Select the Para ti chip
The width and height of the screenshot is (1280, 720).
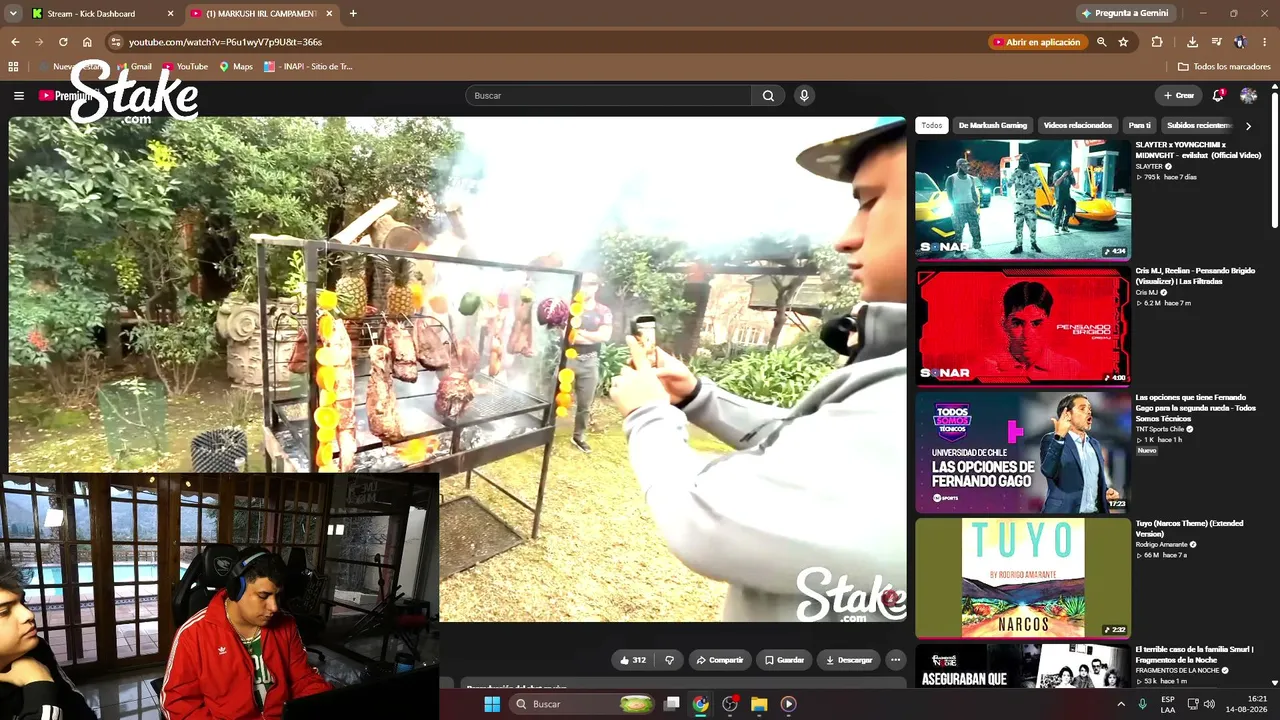pos(1139,126)
